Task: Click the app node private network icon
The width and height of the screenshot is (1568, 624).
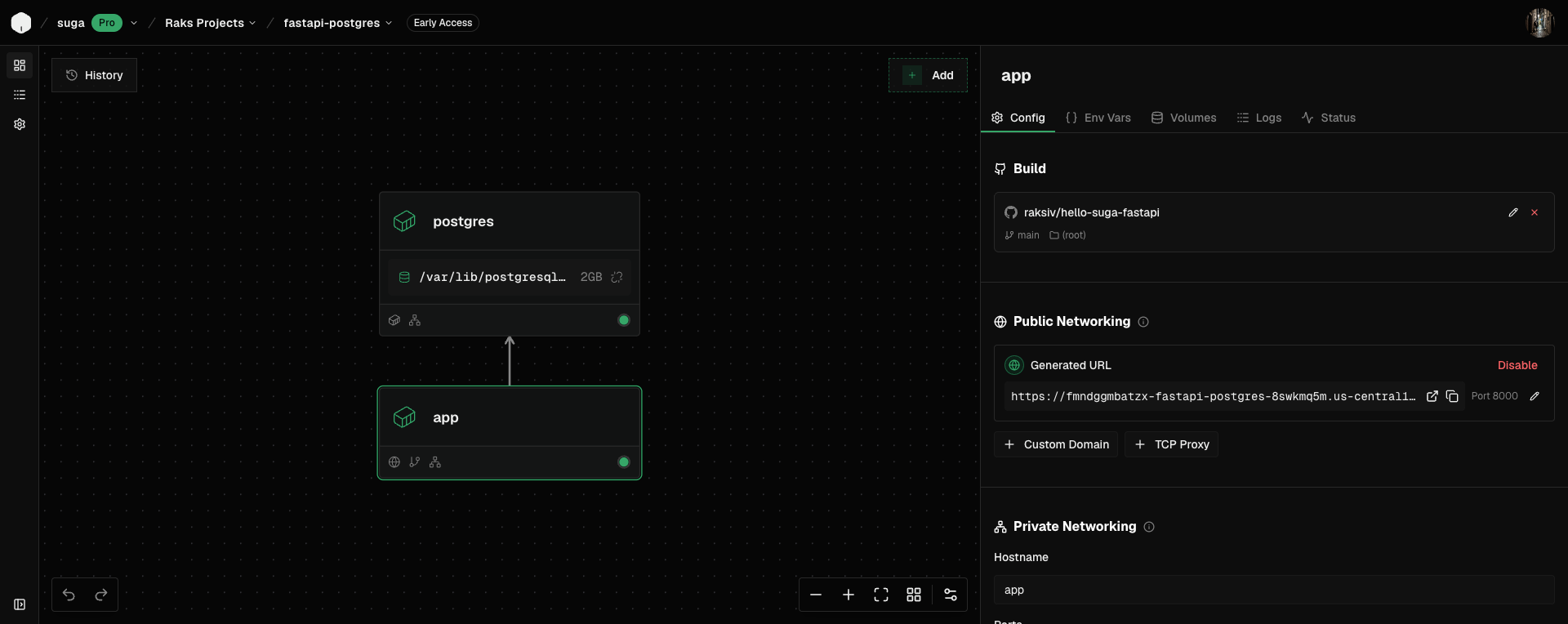Action: 435,462
